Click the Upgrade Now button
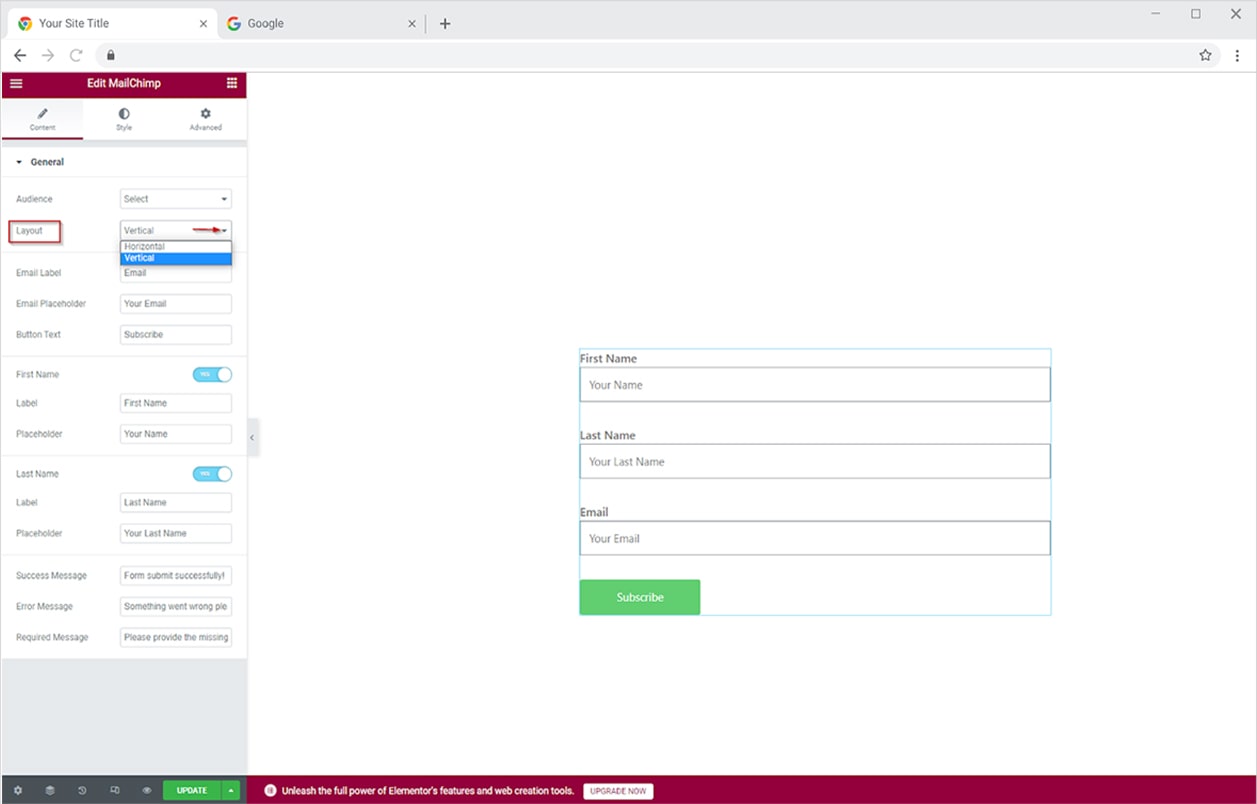The width and height of the screenshot is (1257, 804). (618, 791)
